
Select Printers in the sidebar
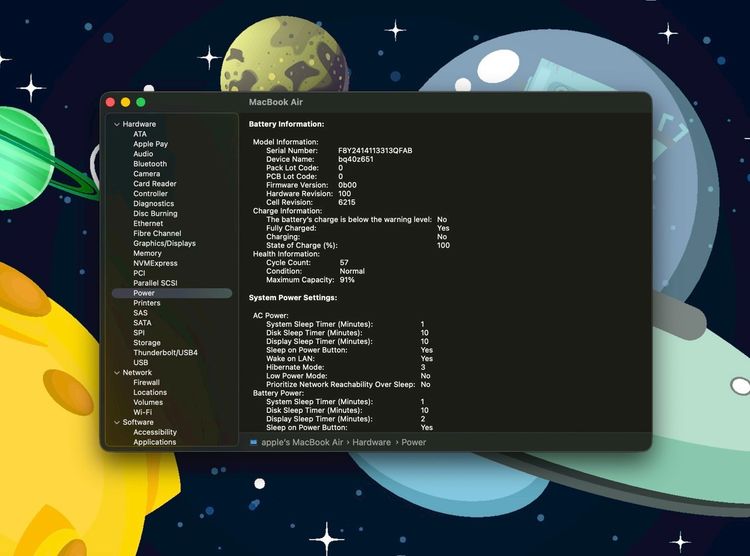point(146,303)
